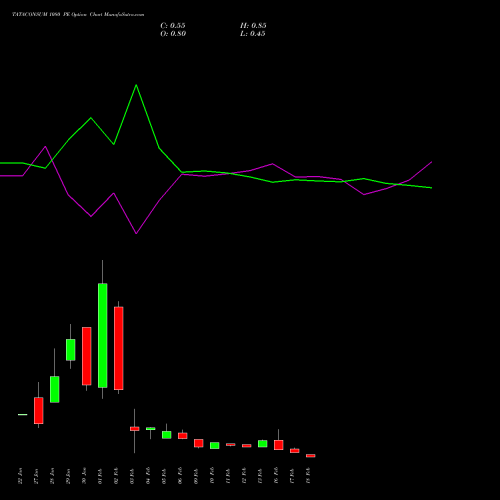Click the red candle for 16 Feb
The image size is (500, 500).
(x=279, y=445)
